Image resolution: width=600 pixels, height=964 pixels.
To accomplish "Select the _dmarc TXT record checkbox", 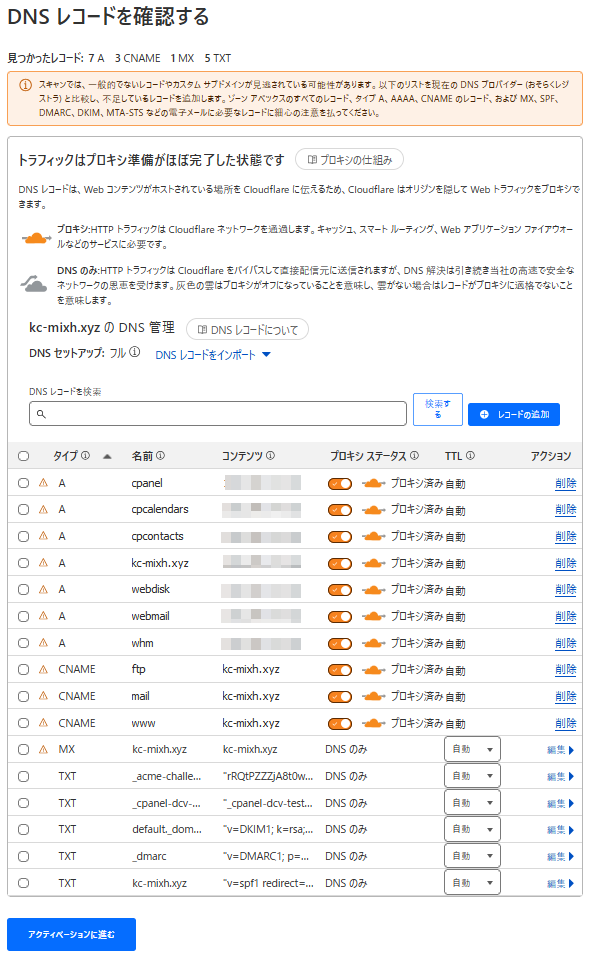I will [23, 856].
